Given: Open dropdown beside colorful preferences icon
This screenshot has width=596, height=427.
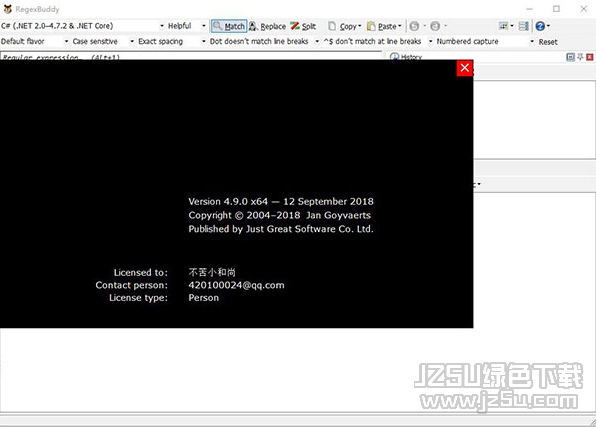Looking at the screenshot, I should pyautogui.click(x=512, y=26).
